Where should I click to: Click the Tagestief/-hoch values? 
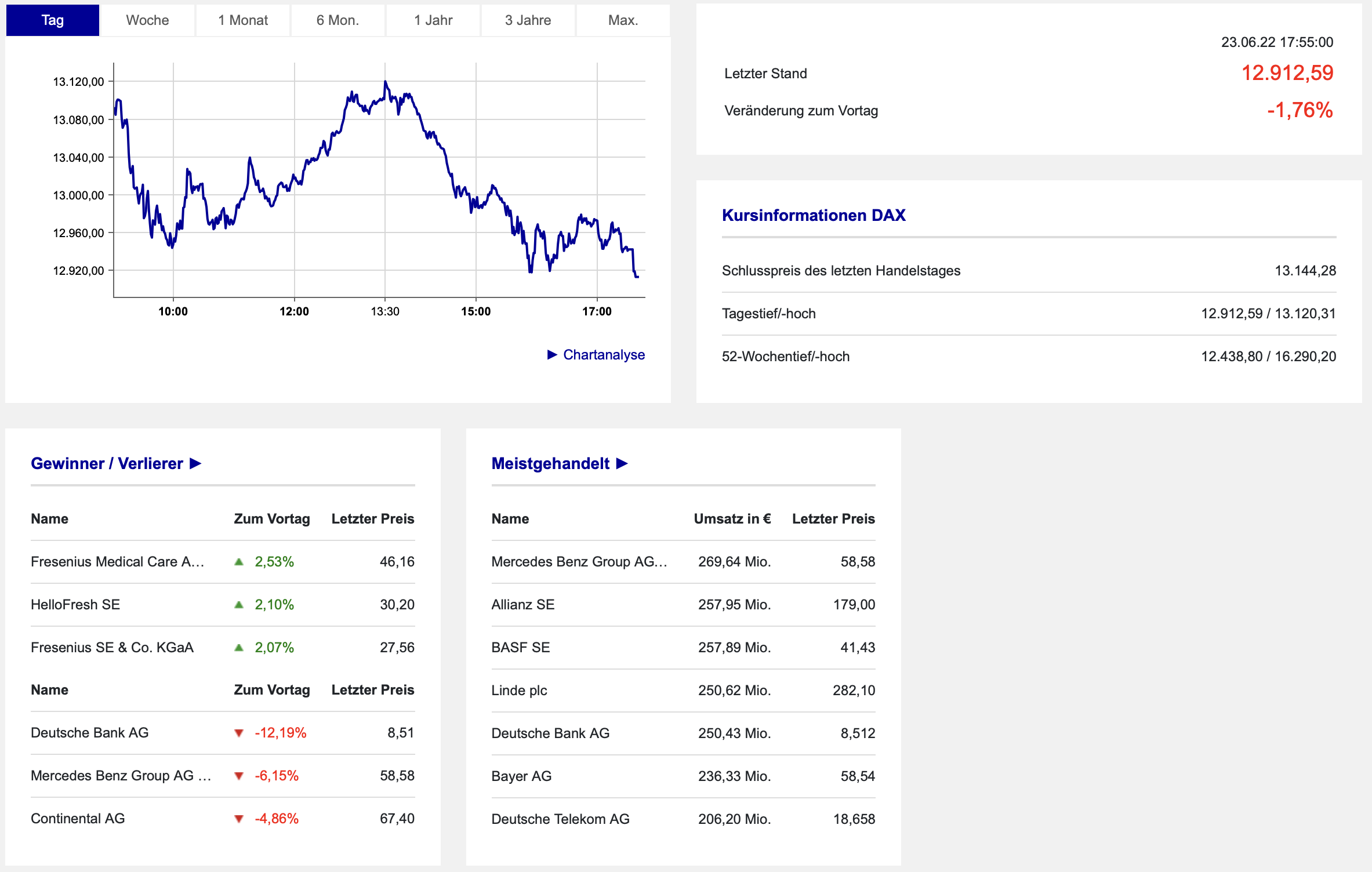(x=1268, y=314)
